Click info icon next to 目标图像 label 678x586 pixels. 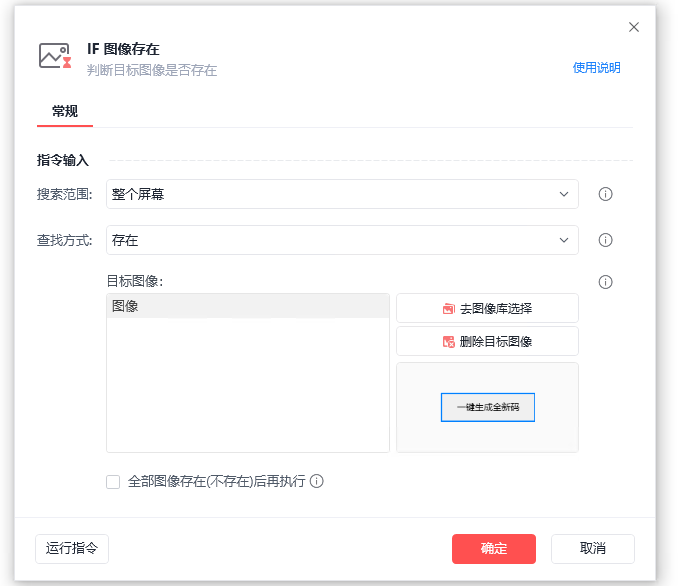point(605,282)
